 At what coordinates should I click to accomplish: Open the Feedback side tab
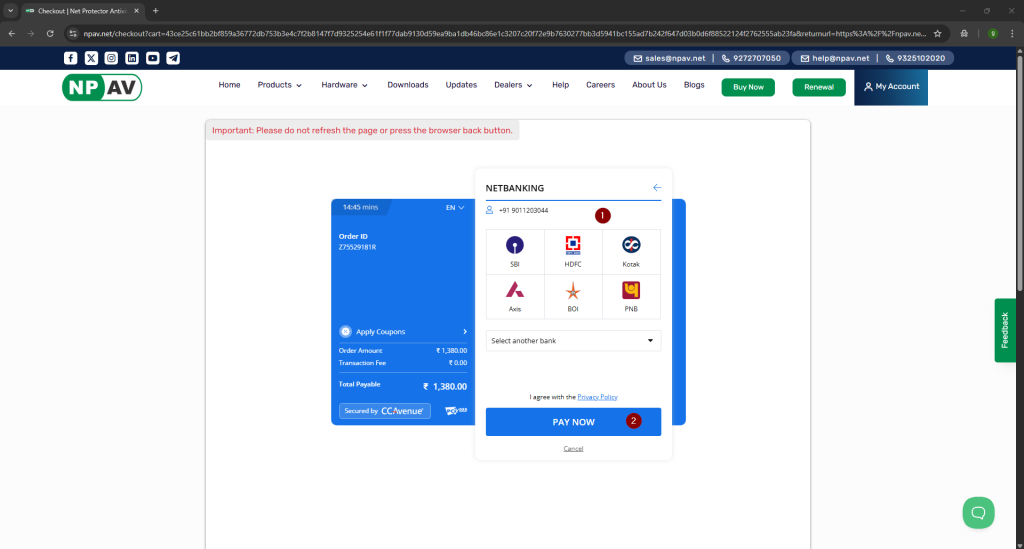click(1005, 329)
